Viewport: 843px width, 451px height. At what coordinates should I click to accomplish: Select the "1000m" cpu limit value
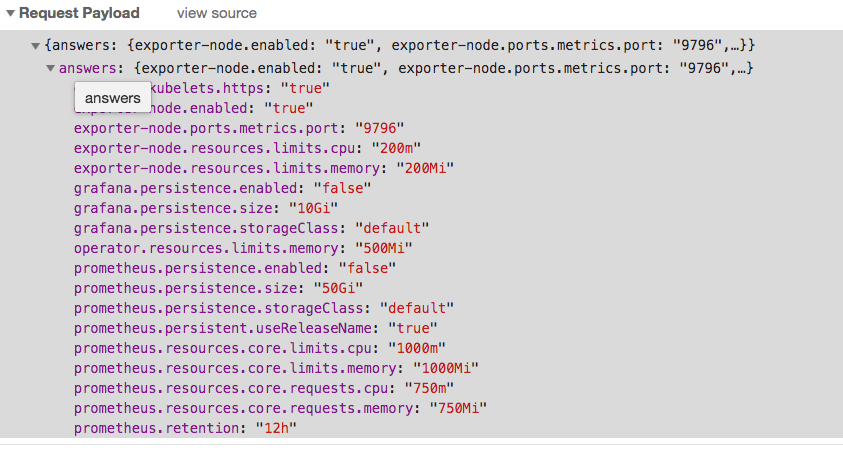pos(417,348)
